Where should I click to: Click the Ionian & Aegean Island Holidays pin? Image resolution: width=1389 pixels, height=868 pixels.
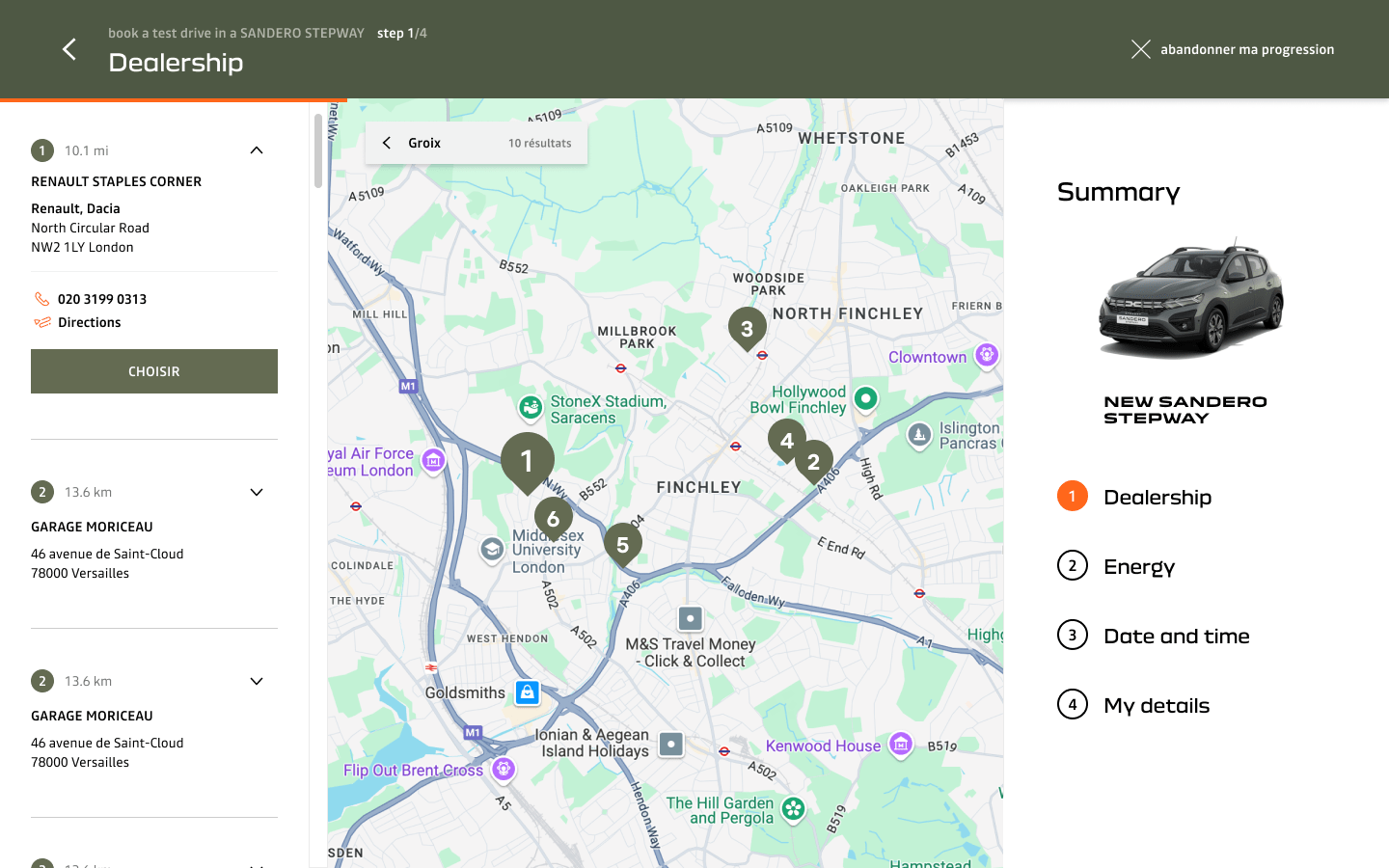click(x=671, y=744)
